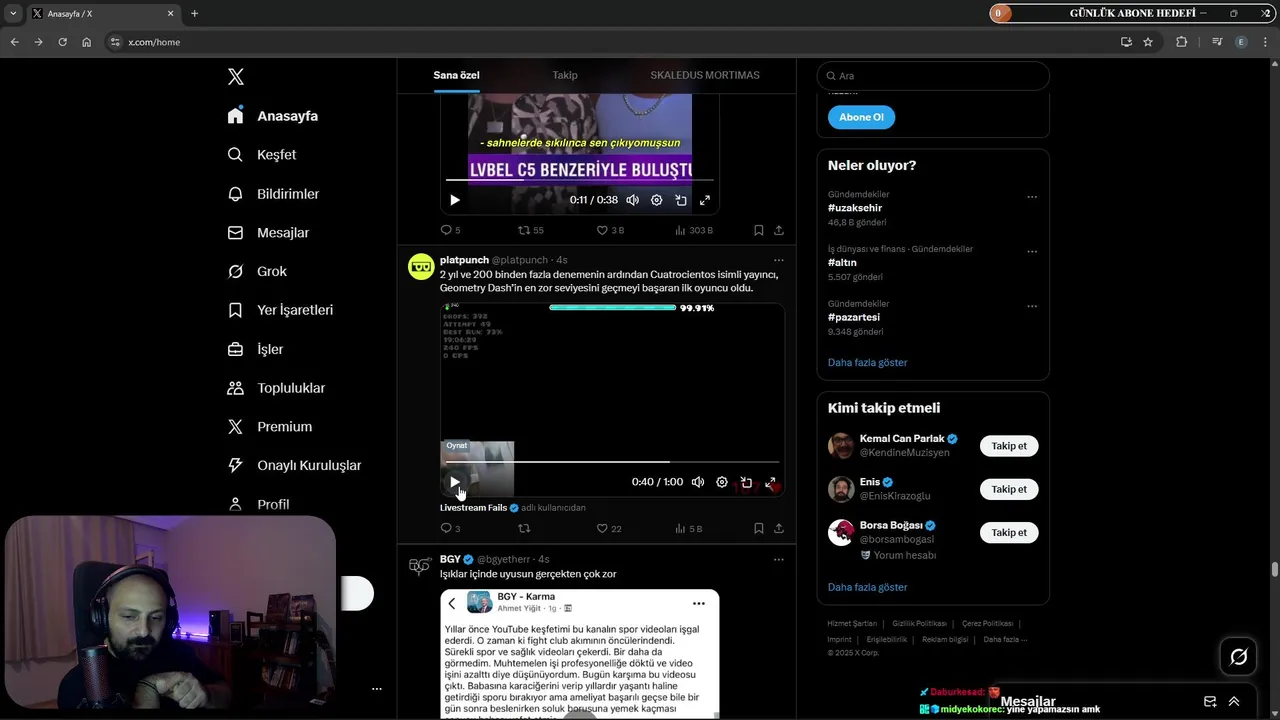
Task: View platpunch post 5 B views
Action: [689, 528]
